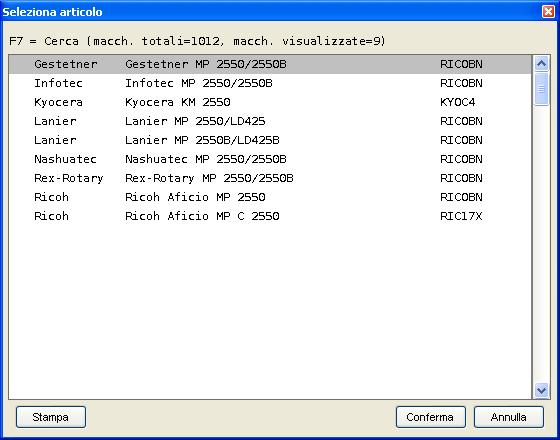Select the Lanier MP 2550B/LD425B row
This screenshot has height=440, width=560.
[x=270, y=140]
